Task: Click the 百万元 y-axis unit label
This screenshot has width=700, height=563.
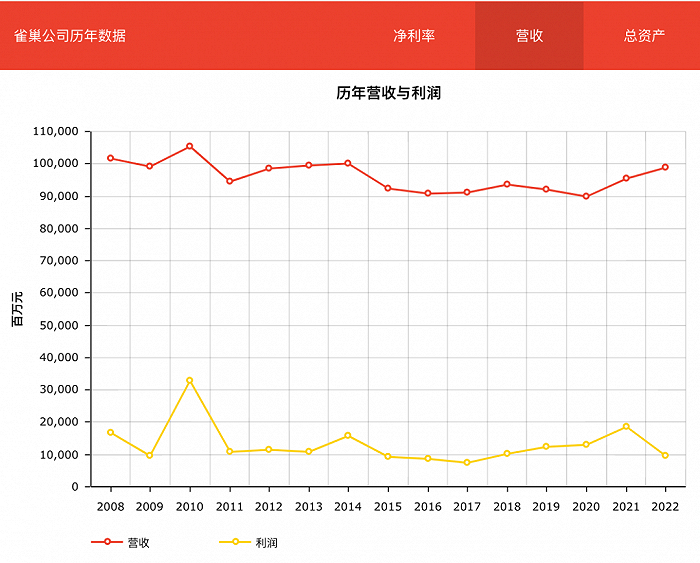Action: coord(17,309)
